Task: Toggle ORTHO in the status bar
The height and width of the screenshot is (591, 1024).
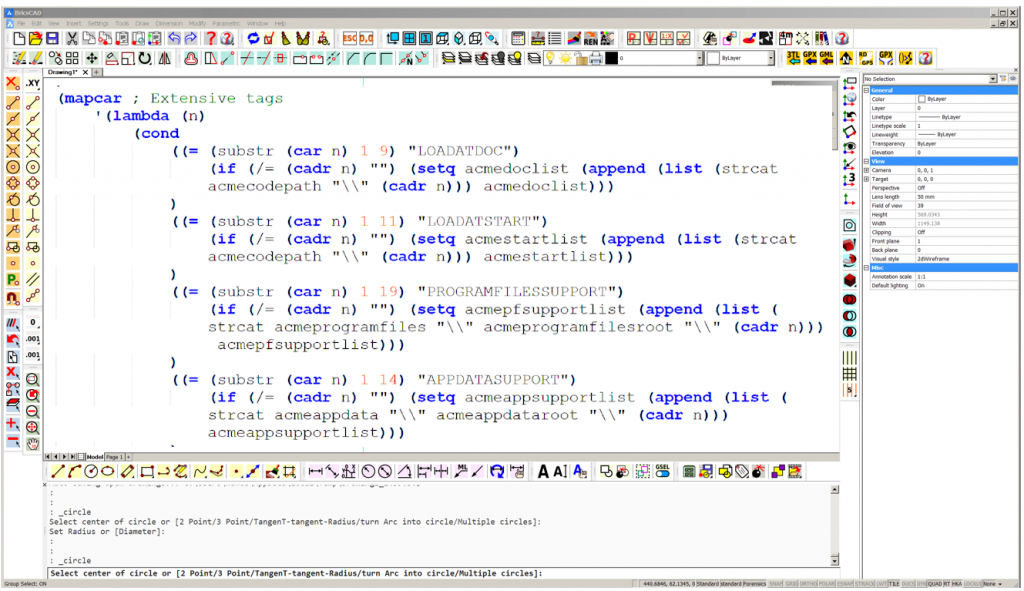Action: (808, 584)
